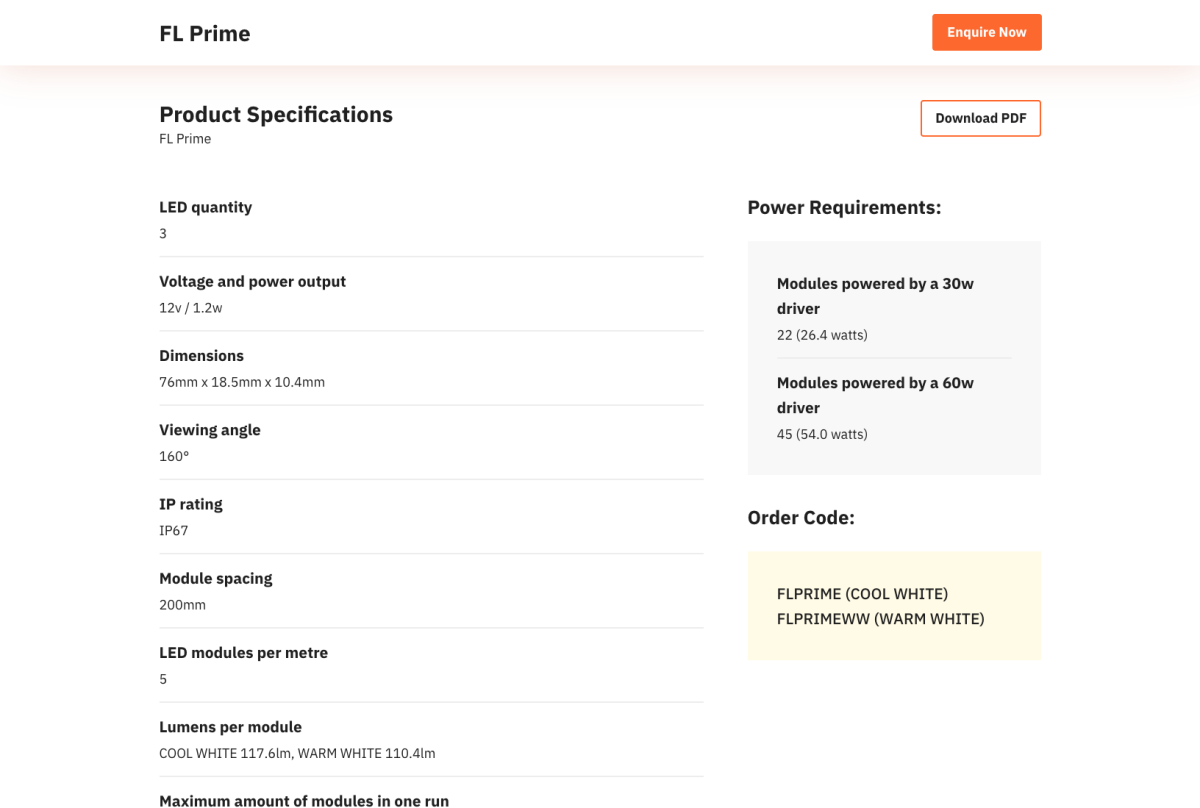Screen dimensions: 1200x808
Task: Click the 76mm x 18.5mm x 10.4mm dimensions text
Action: (x=242, y=382)
